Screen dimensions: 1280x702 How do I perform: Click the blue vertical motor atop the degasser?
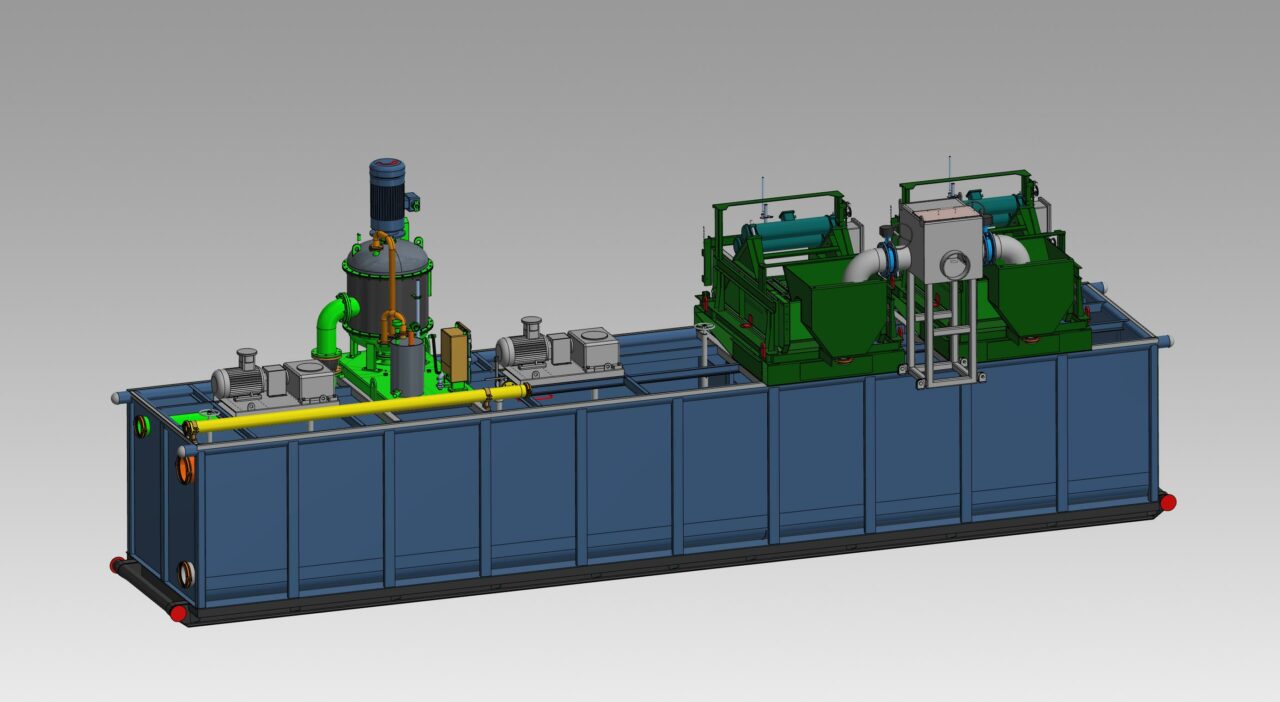[387, 195]
